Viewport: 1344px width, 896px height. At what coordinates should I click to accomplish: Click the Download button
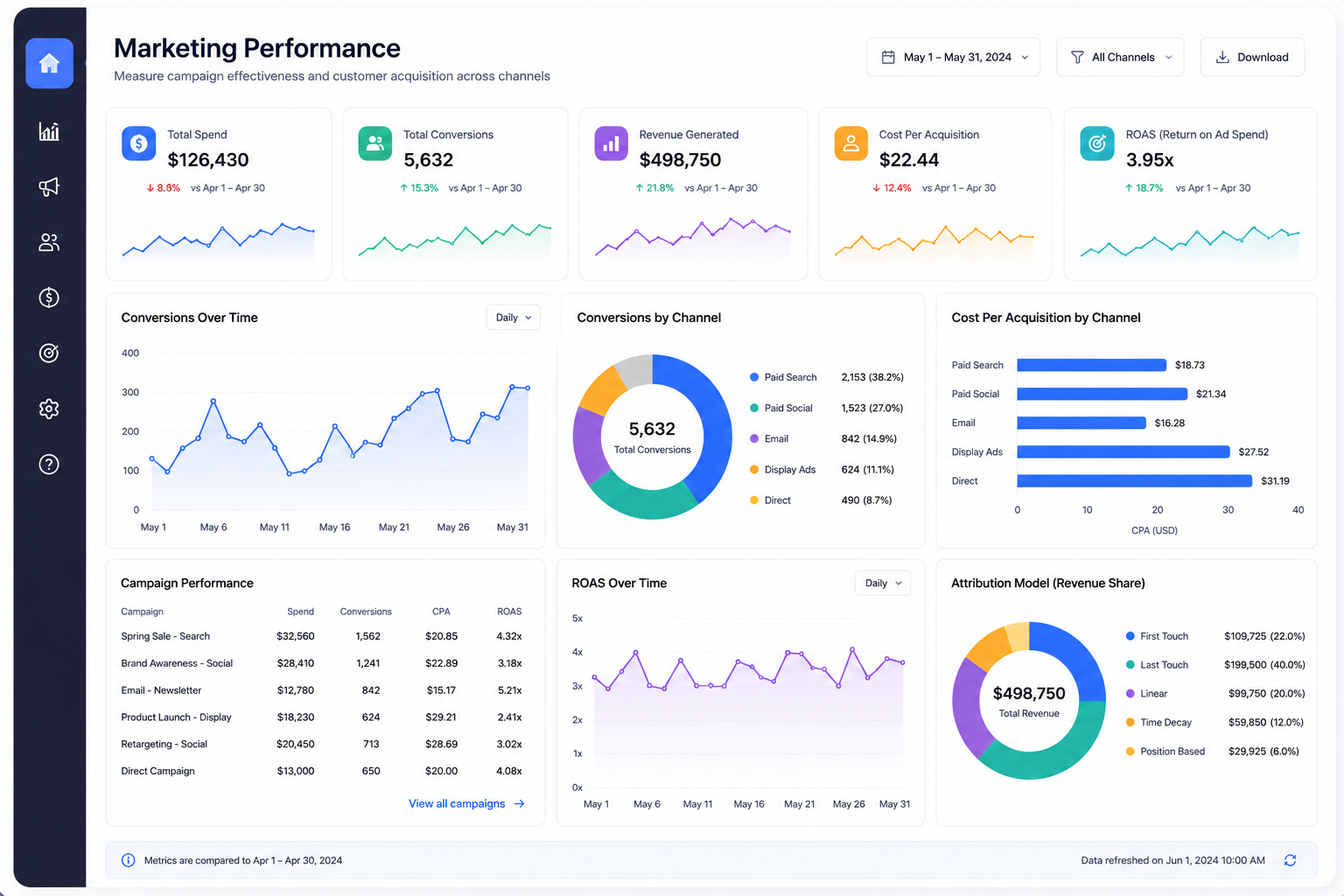pos(1252,57)
